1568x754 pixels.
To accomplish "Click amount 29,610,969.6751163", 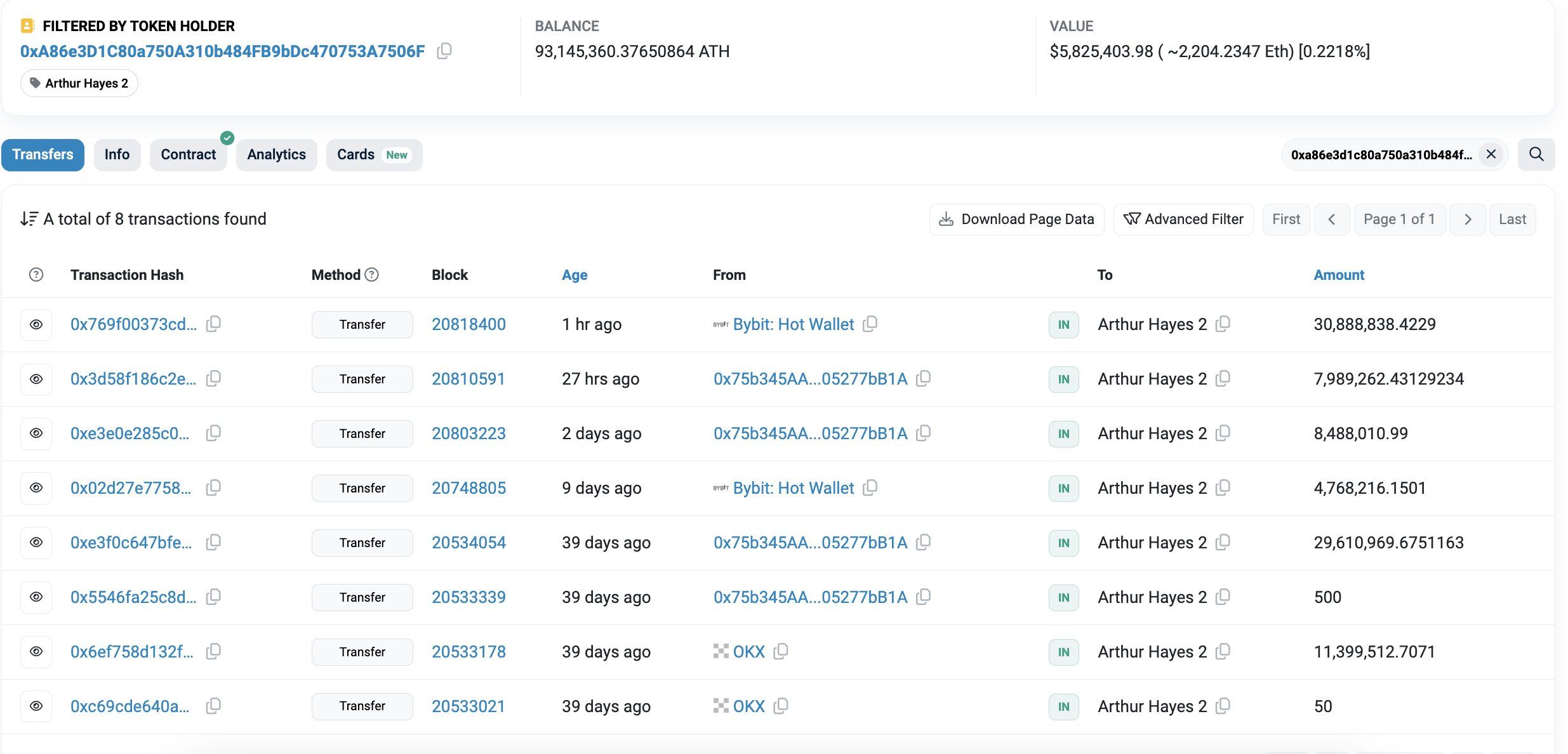I will 1388,543.
